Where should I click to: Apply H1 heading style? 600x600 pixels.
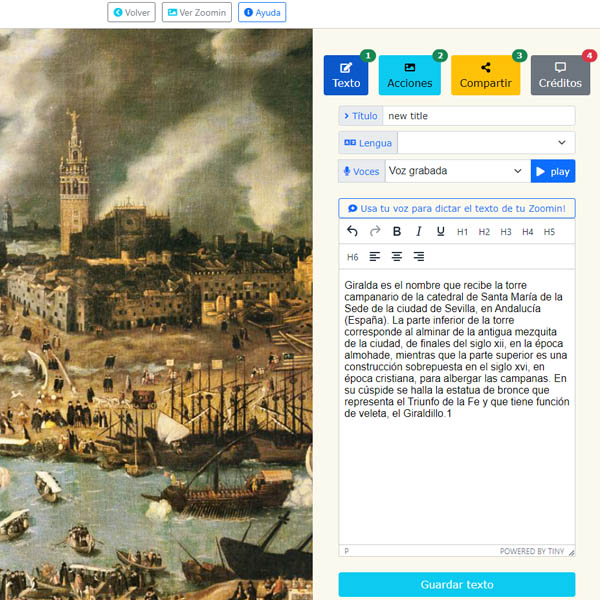click(x=462, y=232)
